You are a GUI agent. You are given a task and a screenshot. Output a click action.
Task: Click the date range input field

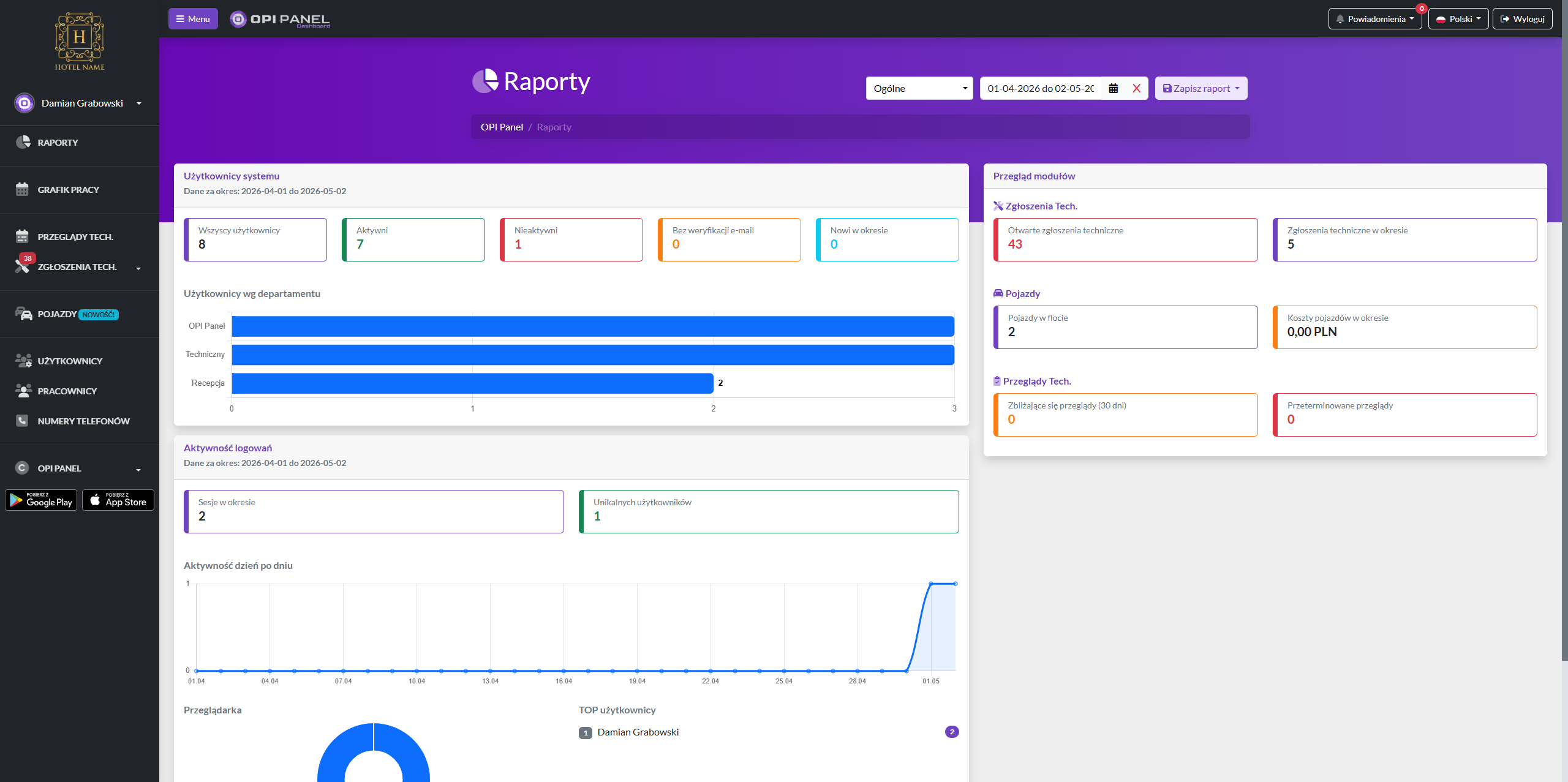click(x=1041, y=88)
